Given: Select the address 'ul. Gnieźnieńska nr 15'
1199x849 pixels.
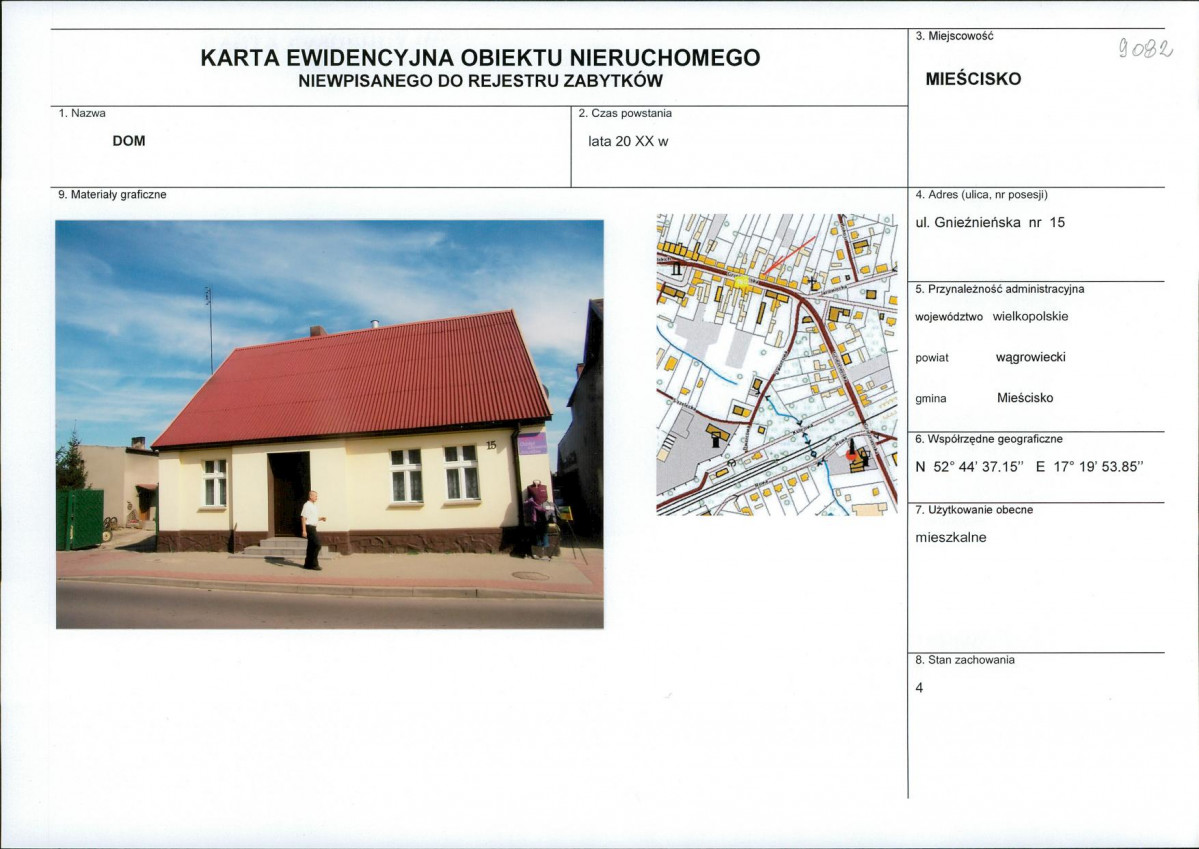Looking at the screenshot, I should pos(989,223).
